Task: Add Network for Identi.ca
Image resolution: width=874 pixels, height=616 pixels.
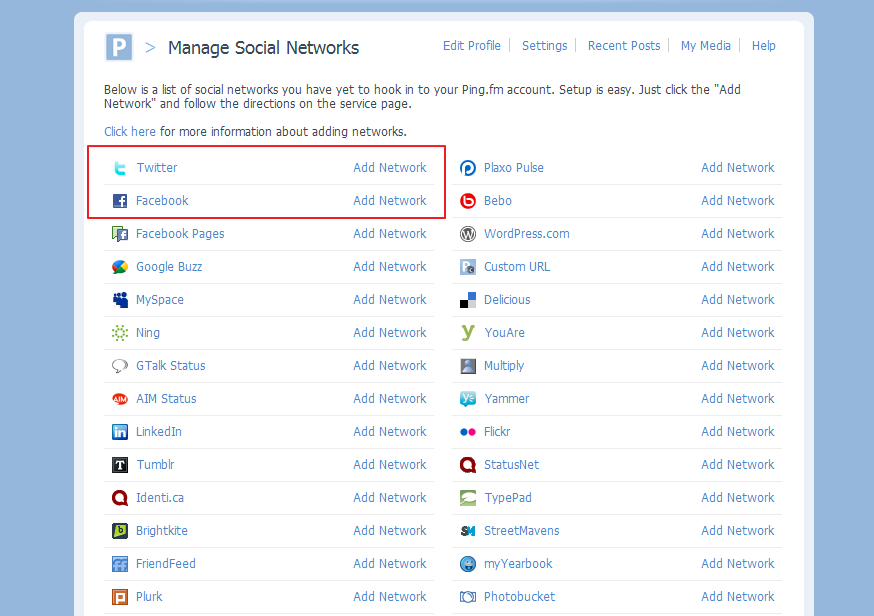Action: (x=390, y=497)
